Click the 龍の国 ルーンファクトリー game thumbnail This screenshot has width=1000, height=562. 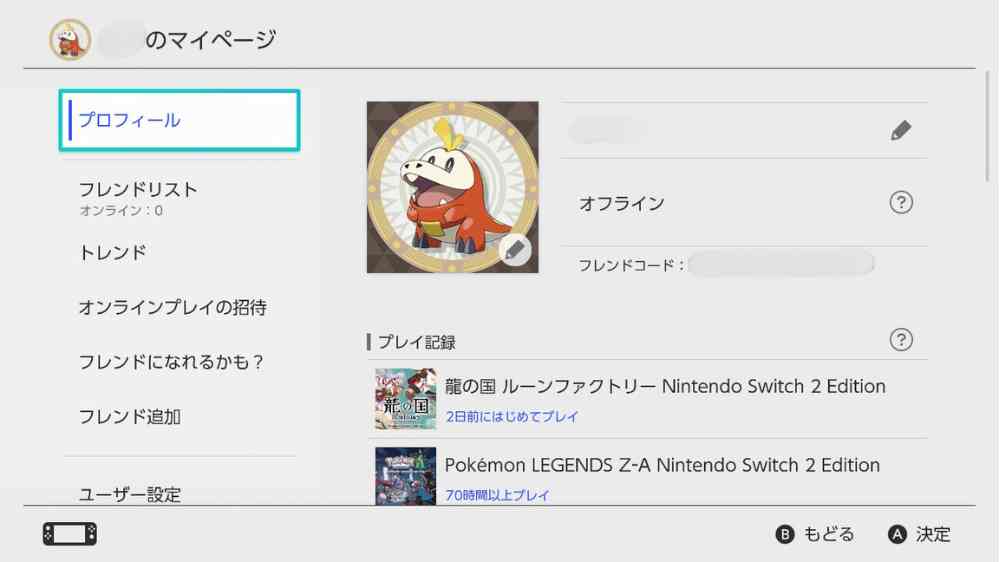pos(405,398)
